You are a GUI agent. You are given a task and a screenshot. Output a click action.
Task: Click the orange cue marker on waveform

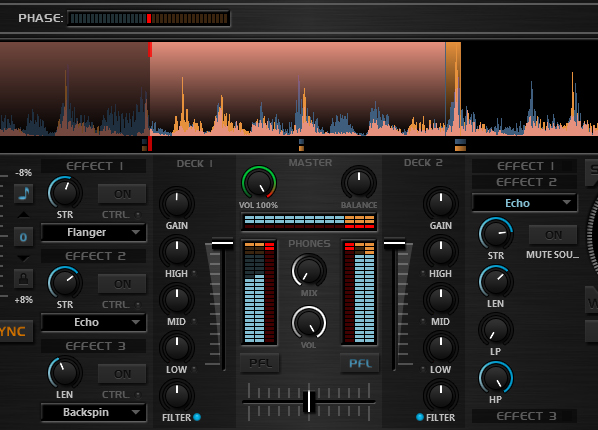(453, 89)
